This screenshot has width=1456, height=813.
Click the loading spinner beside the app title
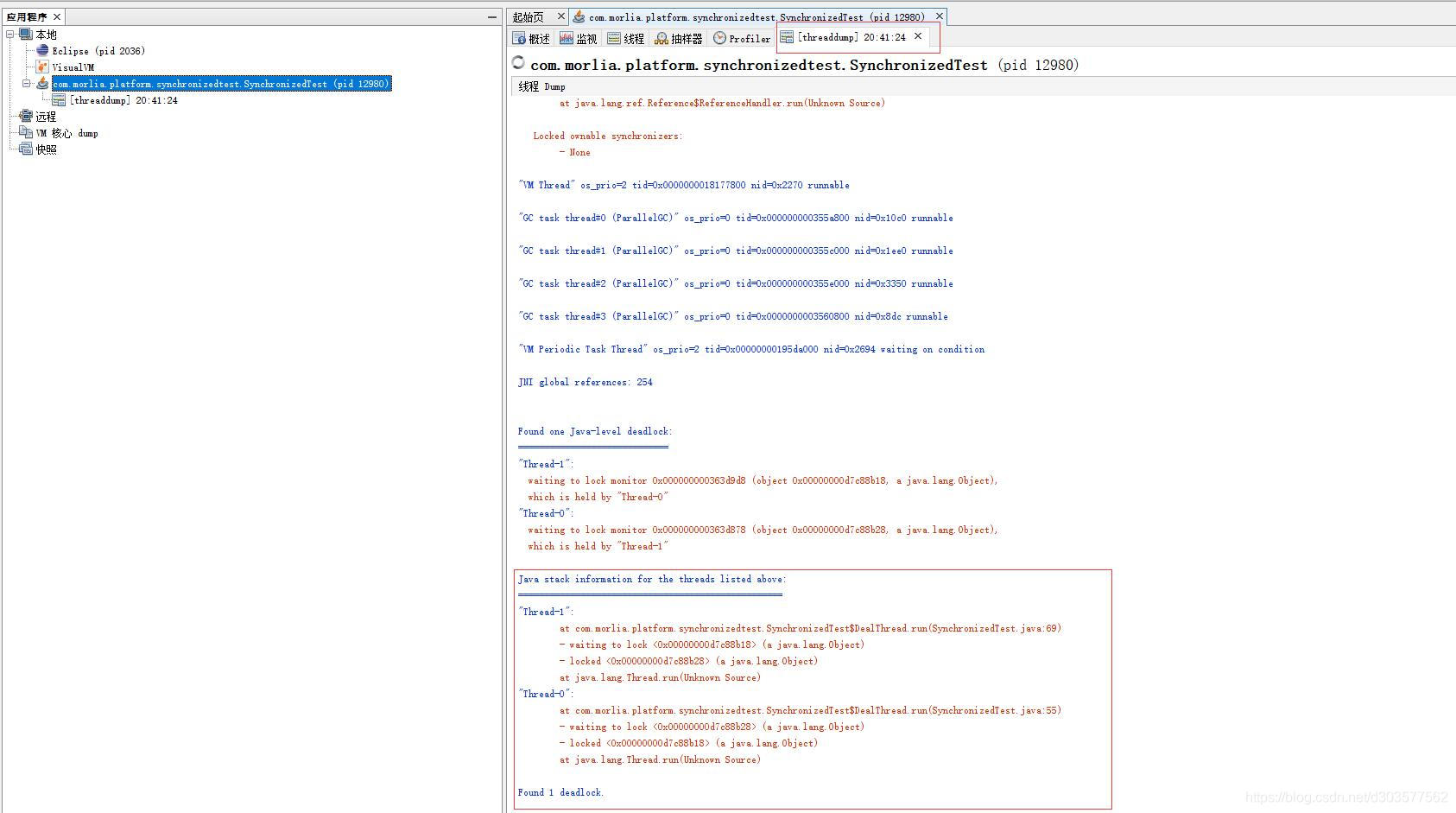(518, 62)
